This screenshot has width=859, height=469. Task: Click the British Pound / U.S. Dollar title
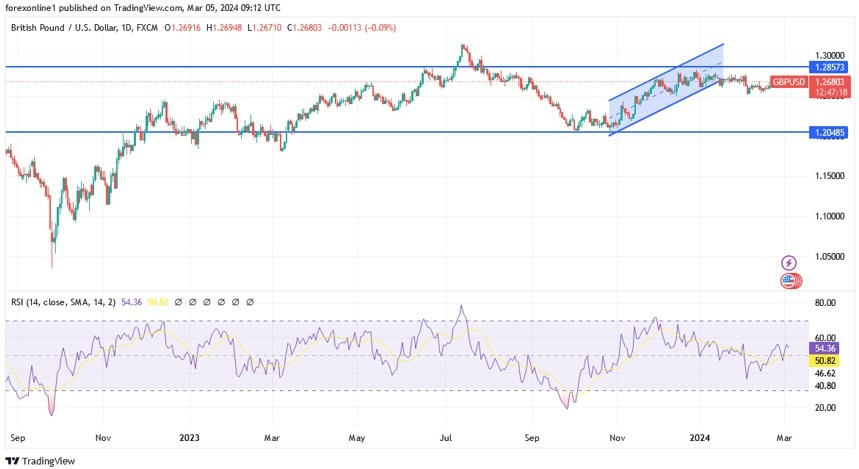[63, 27]
